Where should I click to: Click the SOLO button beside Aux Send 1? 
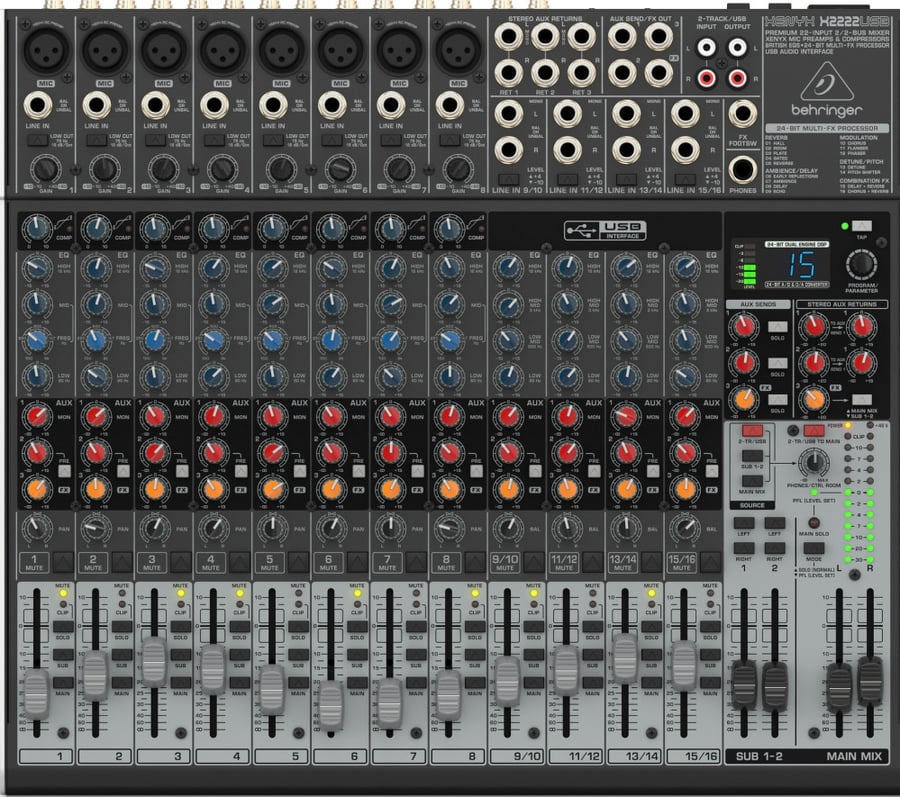point(778,328)
